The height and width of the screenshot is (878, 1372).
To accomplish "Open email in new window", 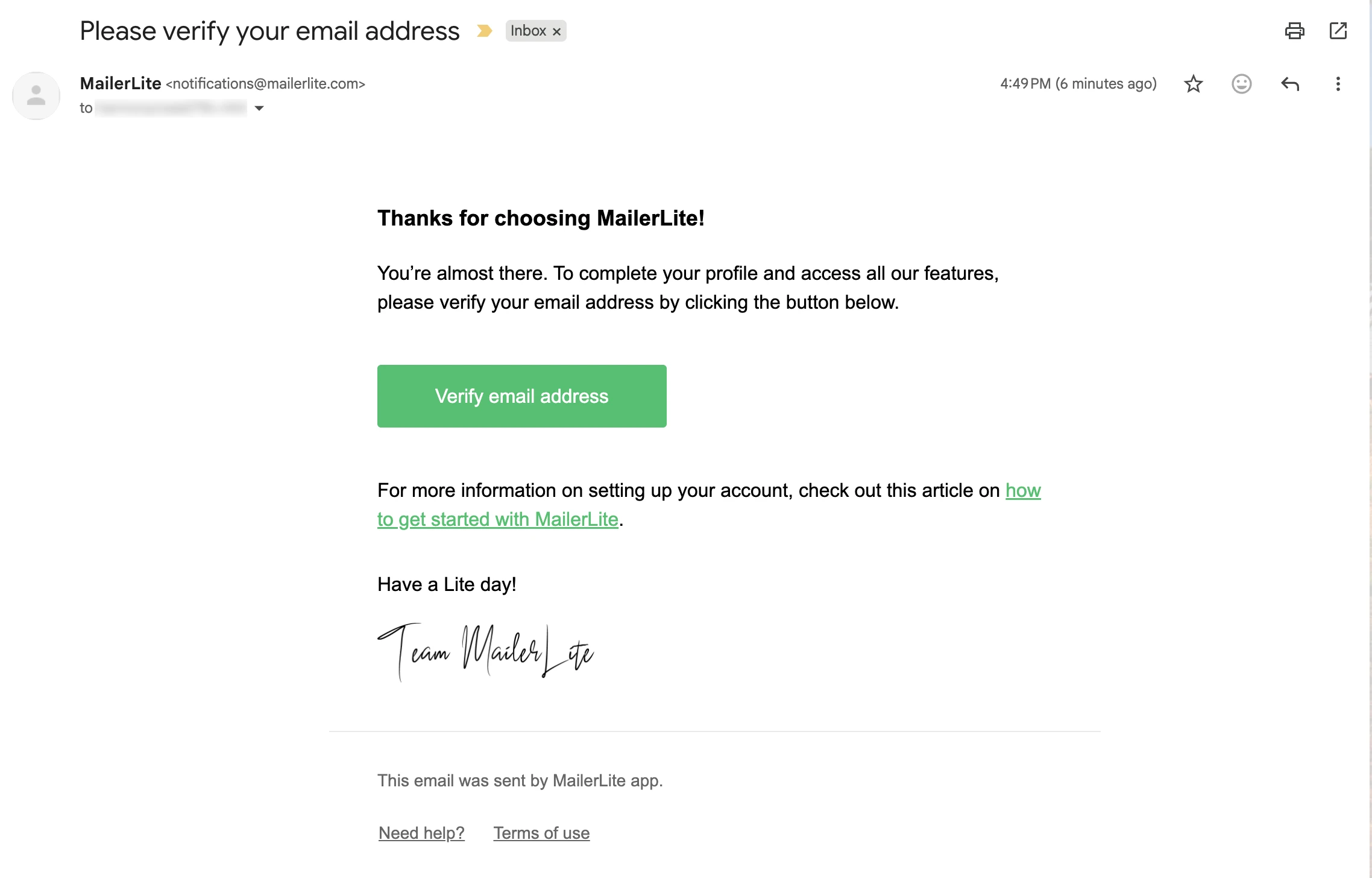I will click(x=1338, y=31).
